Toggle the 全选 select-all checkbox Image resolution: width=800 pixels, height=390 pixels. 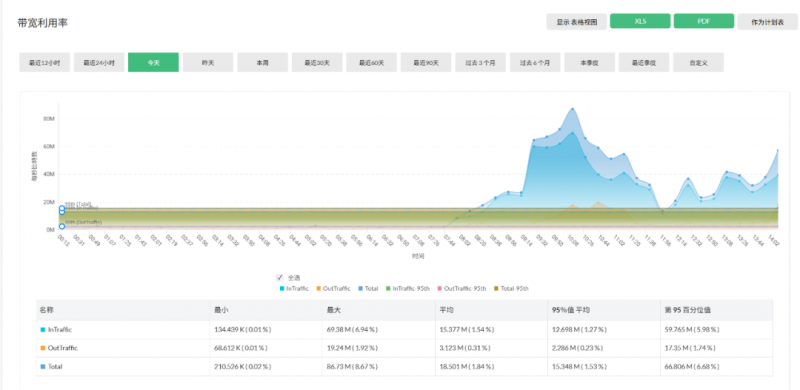pos(280,278)
